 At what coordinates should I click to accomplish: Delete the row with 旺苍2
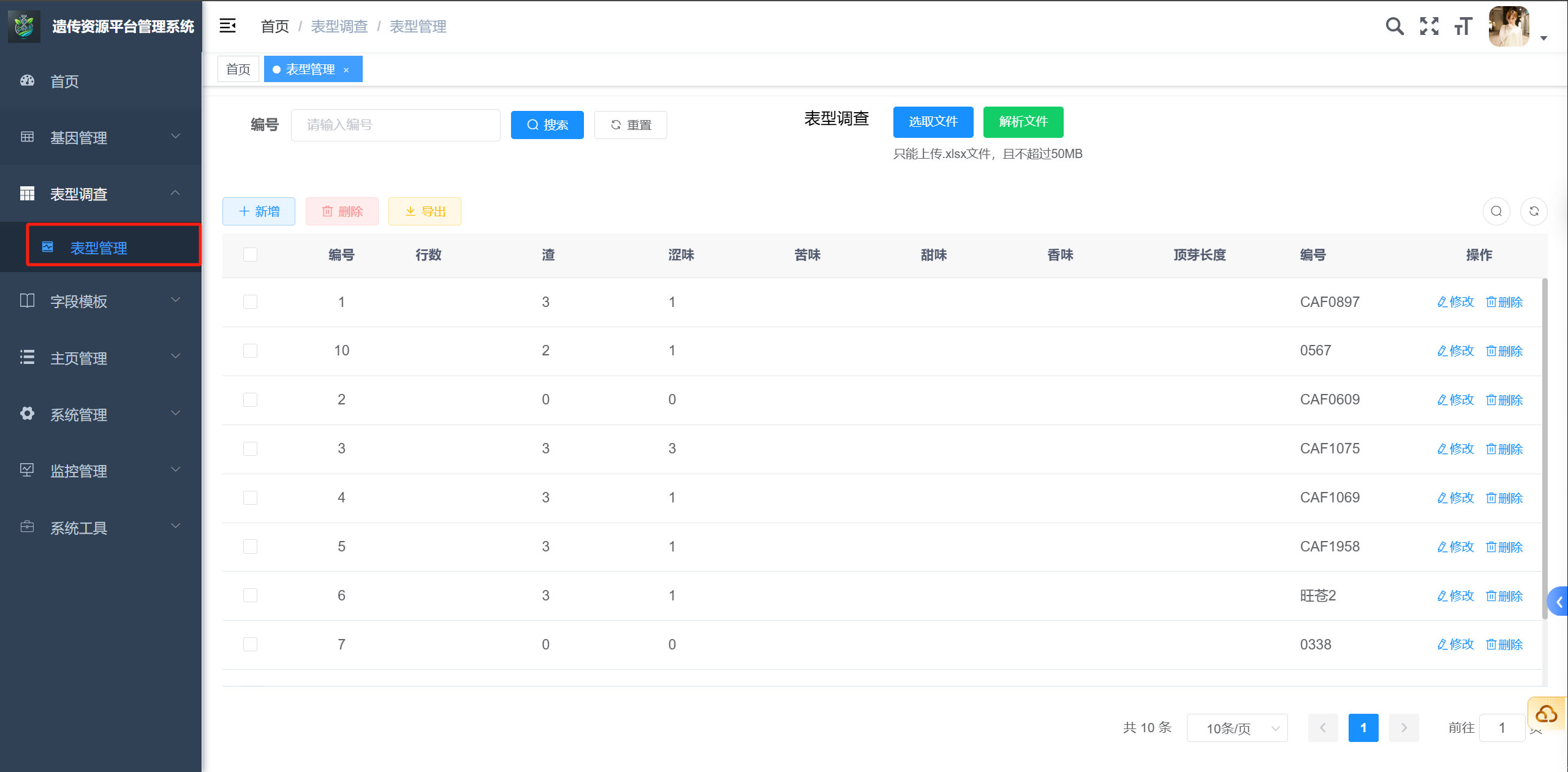pyautogui.click(x=1504, y=596)
